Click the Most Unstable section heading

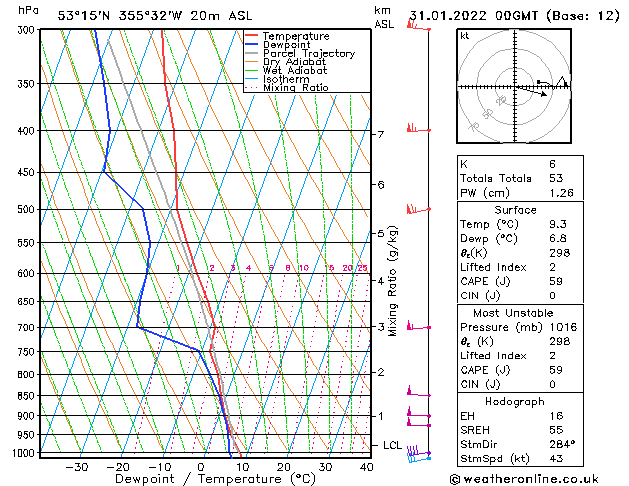[513, 313]
